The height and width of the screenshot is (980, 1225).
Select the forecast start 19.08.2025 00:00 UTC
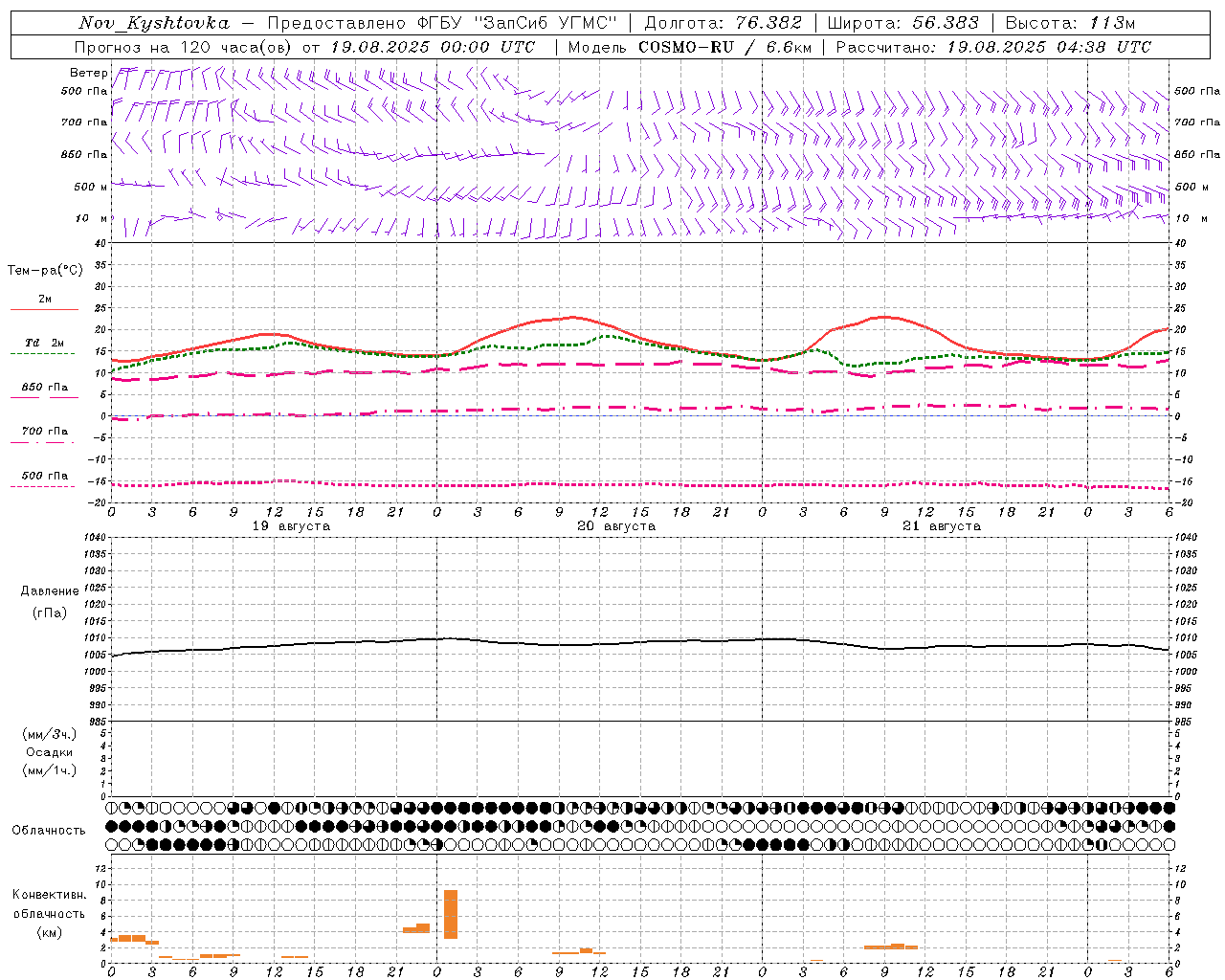coord(433,47)
